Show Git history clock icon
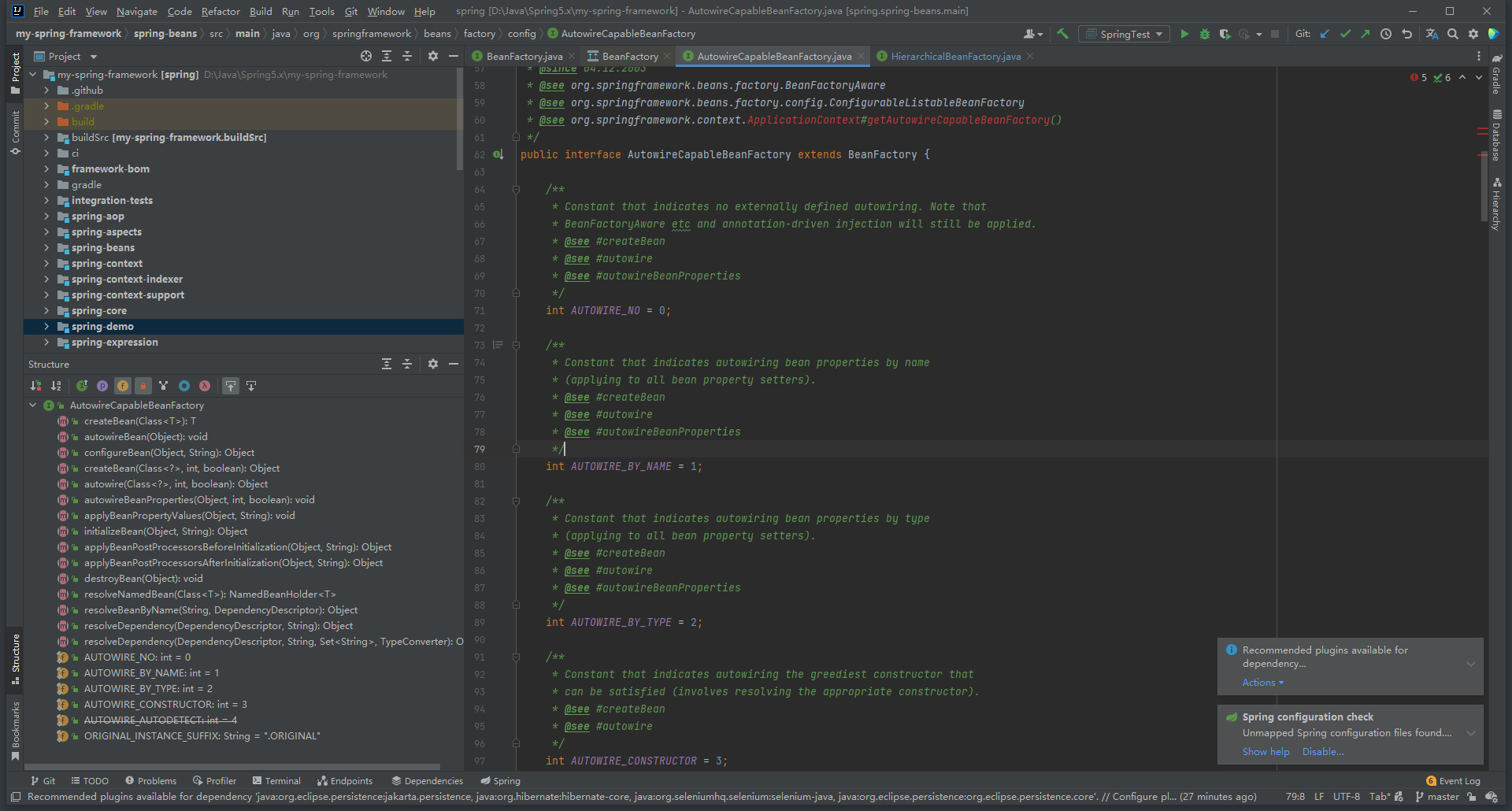 pyautogui.click(x=1386, y=34)
